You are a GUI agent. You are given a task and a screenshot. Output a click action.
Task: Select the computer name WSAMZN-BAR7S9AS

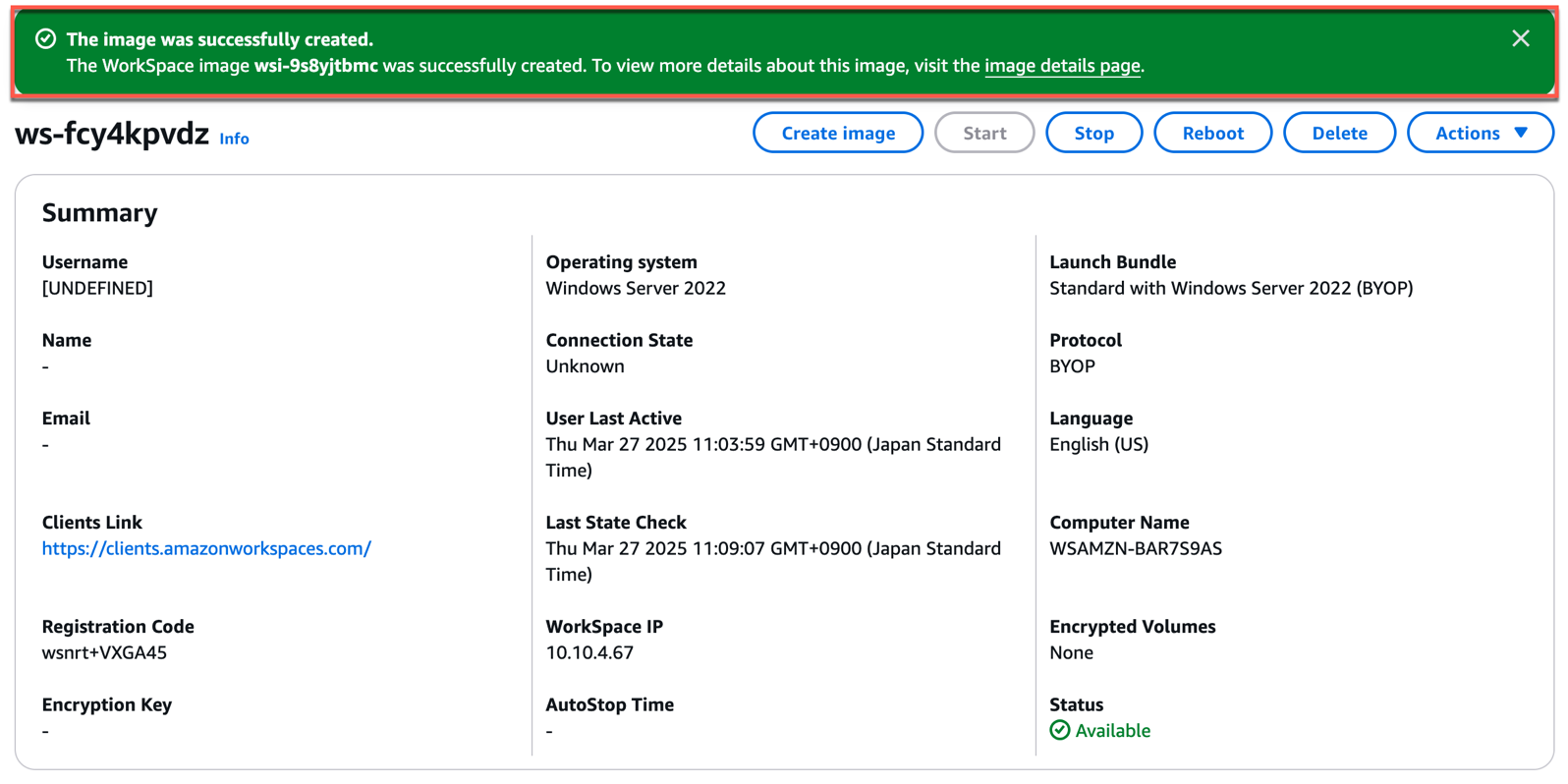pyautogui.click(x=1136, y=548)
